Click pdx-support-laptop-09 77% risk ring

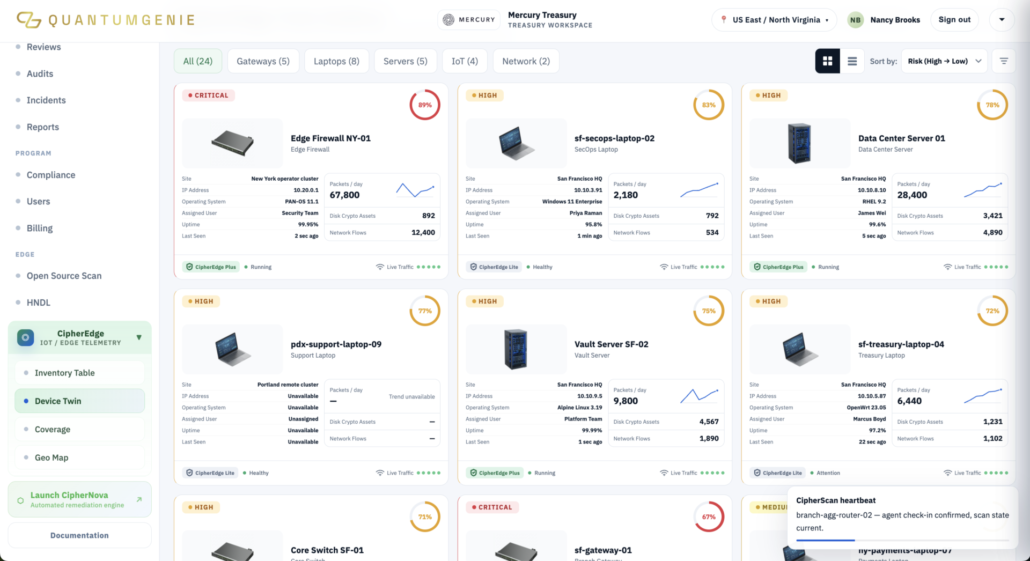425,311
